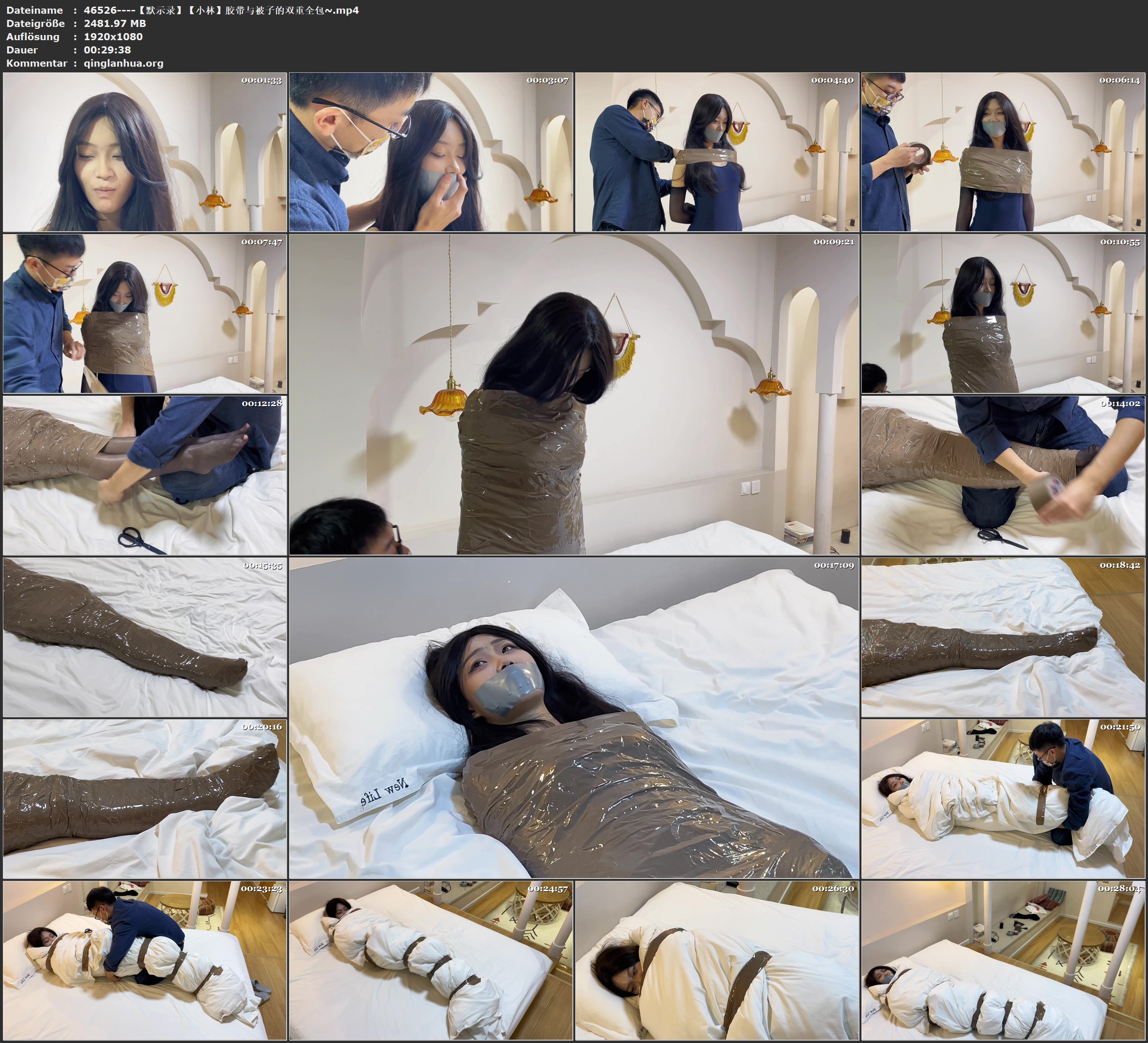Select the thumbnail timestamped 00:12:28
The height and width of the screenshot is (1043, 1148).
[x=145, y=475]
